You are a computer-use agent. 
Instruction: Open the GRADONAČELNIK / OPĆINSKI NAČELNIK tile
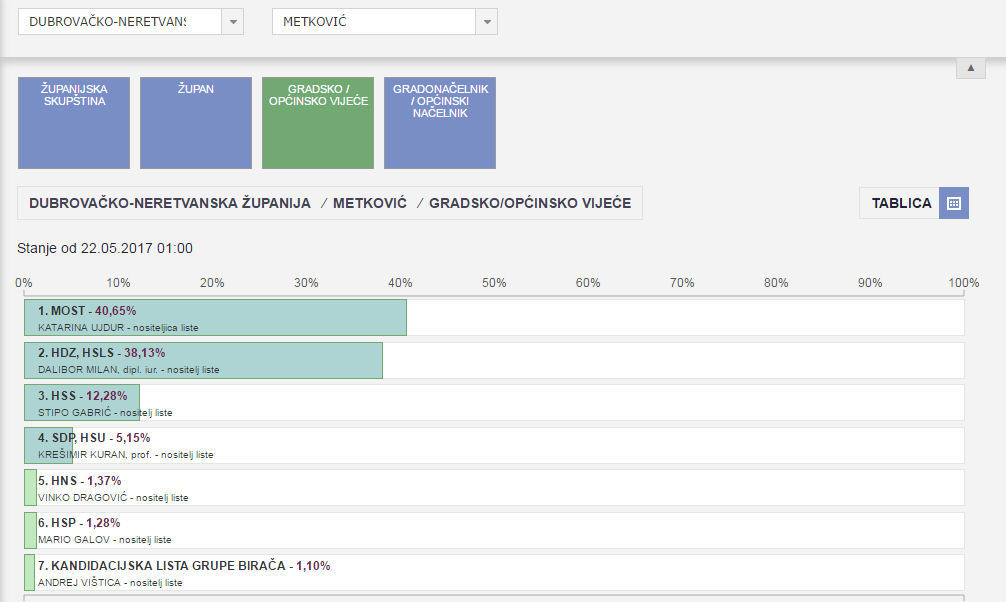pyautogui.click(x=440, y=123)
